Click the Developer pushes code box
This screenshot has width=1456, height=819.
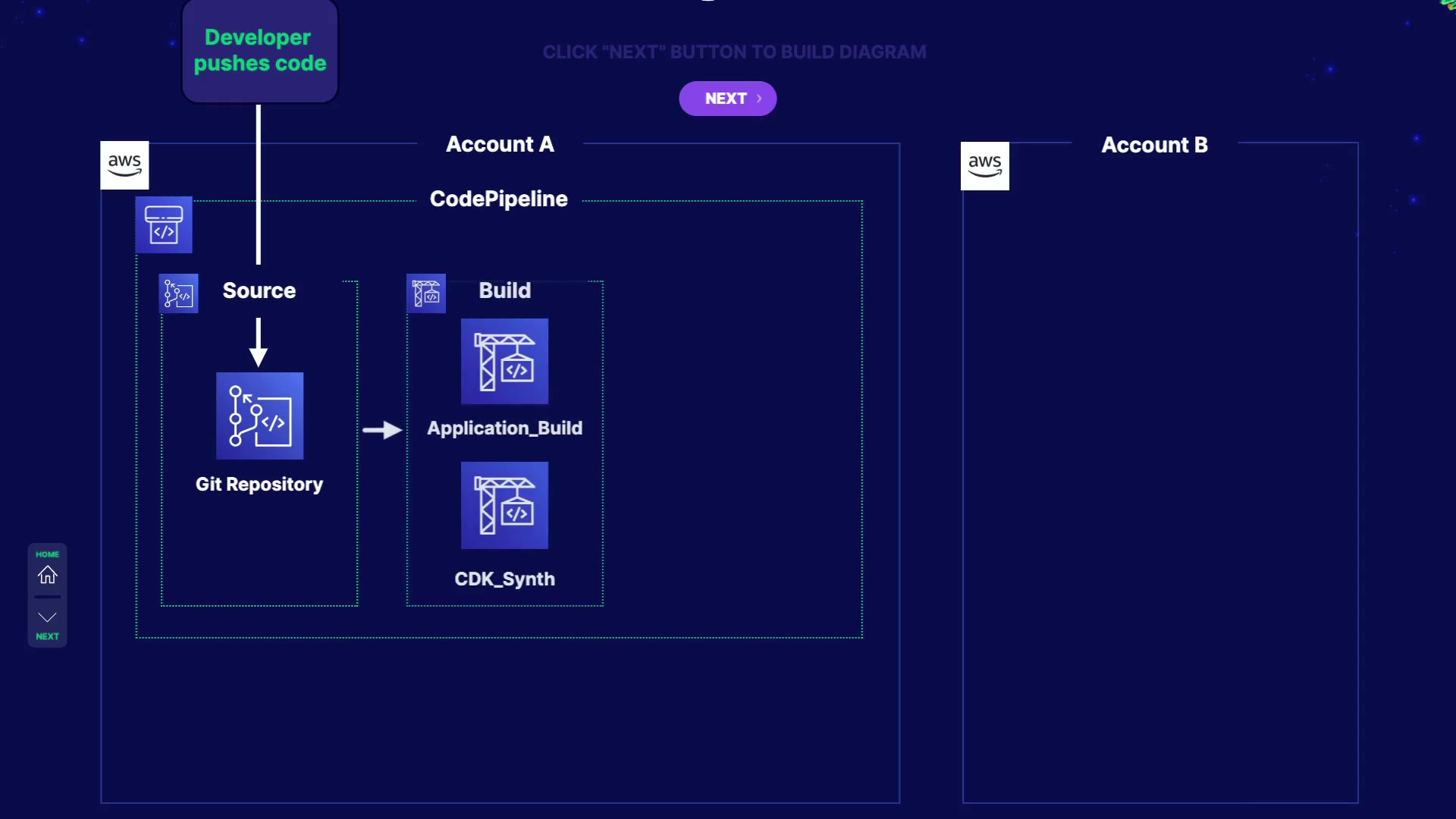pos(259,51)
